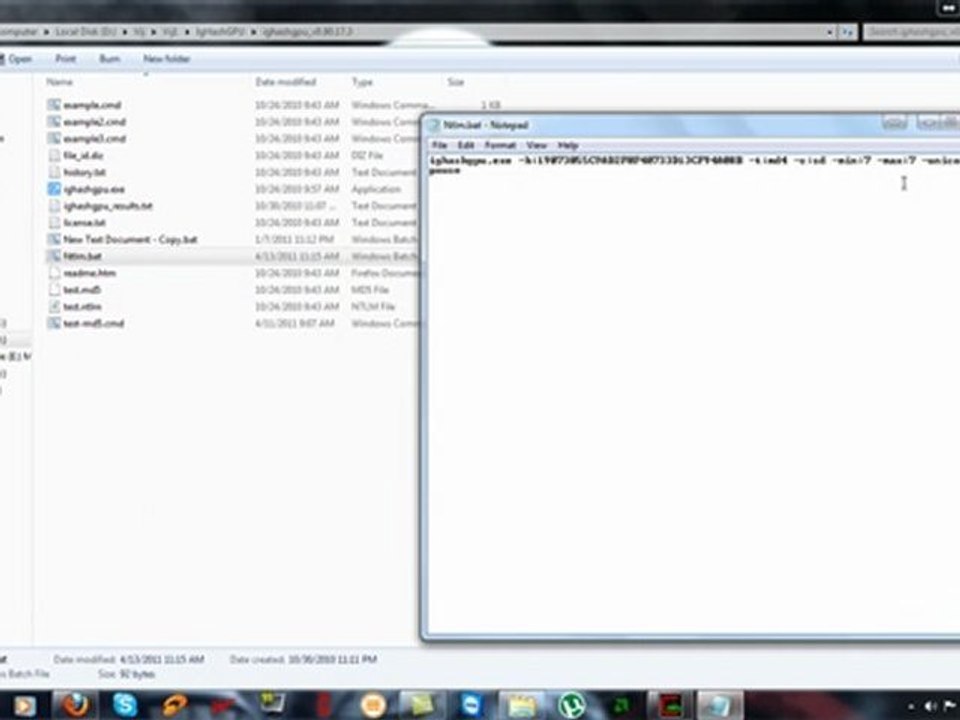This screenshot has width=960, height=720.
Task: Open Skype from the taskbar
Action: click(x=124, y=705)
